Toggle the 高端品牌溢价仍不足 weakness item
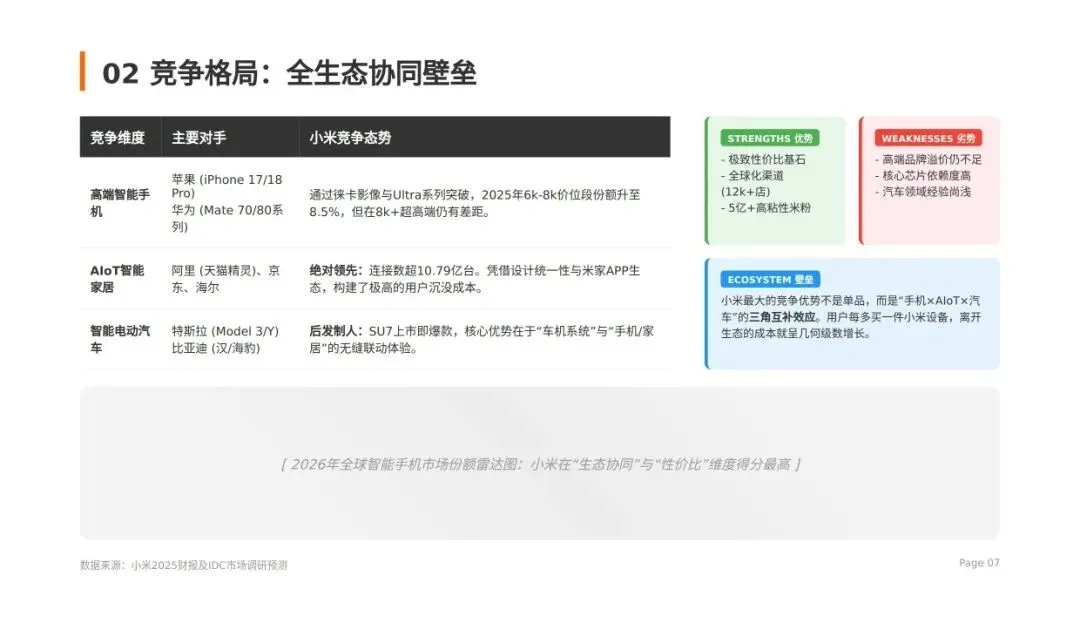This screenshot has width=1080, height=623. click(x=931, y=158)
